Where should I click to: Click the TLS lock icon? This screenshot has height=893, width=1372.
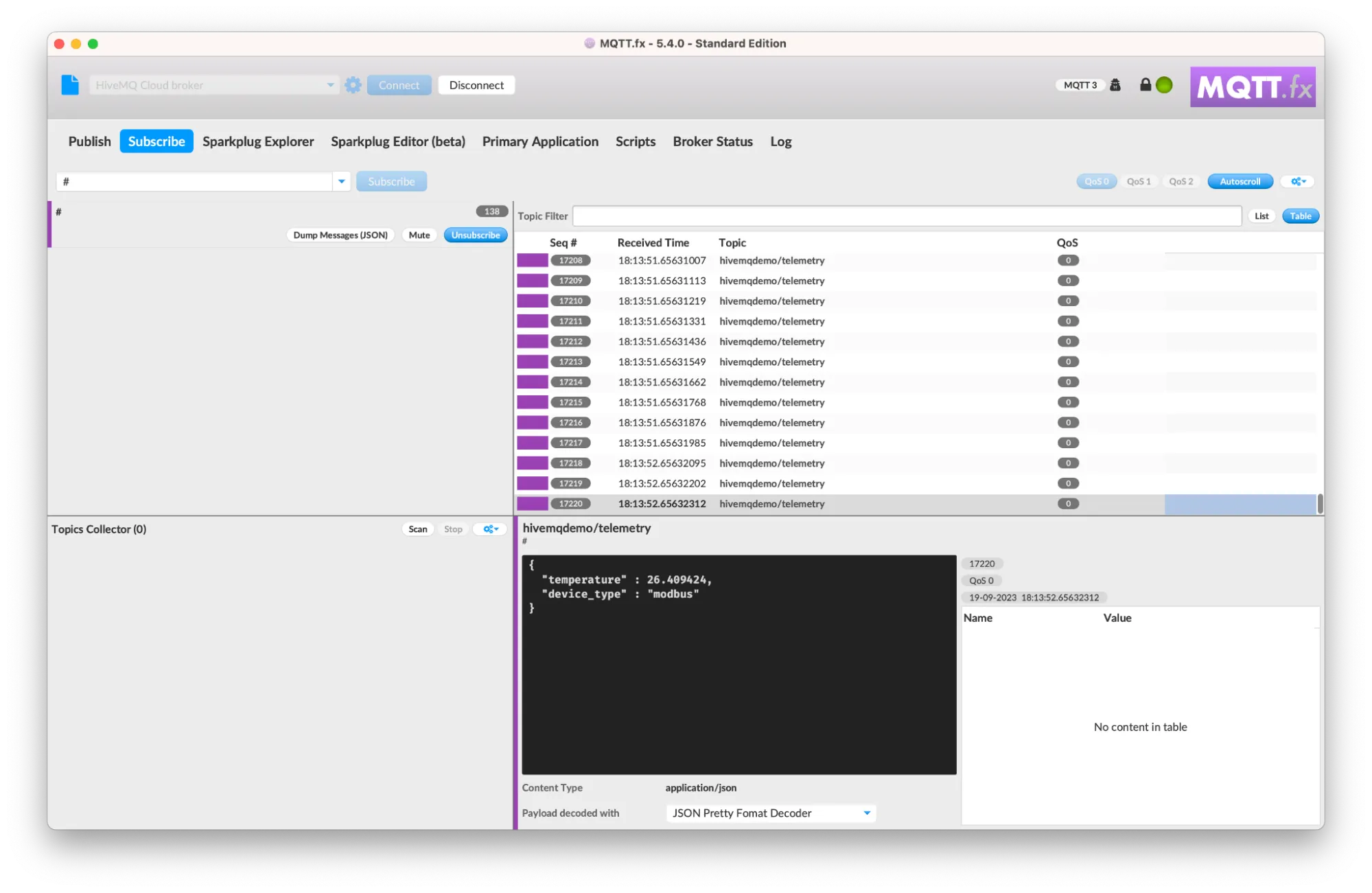(1145, 84)
